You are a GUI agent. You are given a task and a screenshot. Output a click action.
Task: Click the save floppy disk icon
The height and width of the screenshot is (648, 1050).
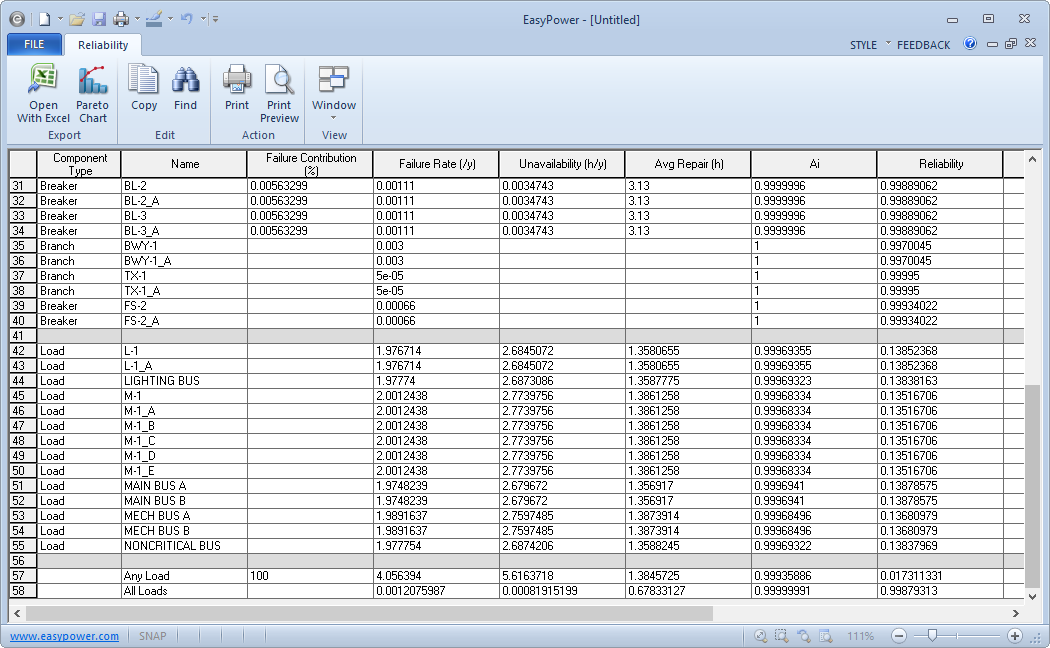point(99,19)
